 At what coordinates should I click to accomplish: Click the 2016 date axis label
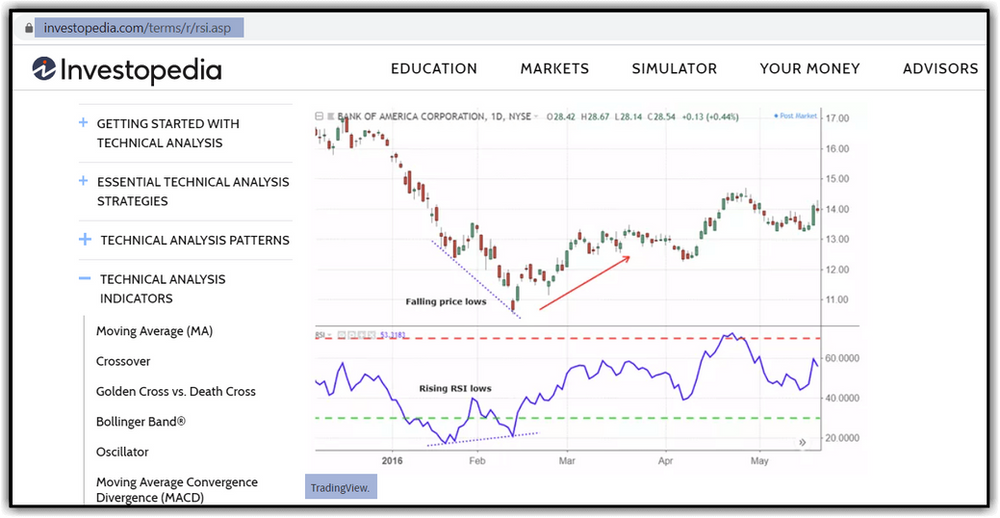tap(393, 460)
